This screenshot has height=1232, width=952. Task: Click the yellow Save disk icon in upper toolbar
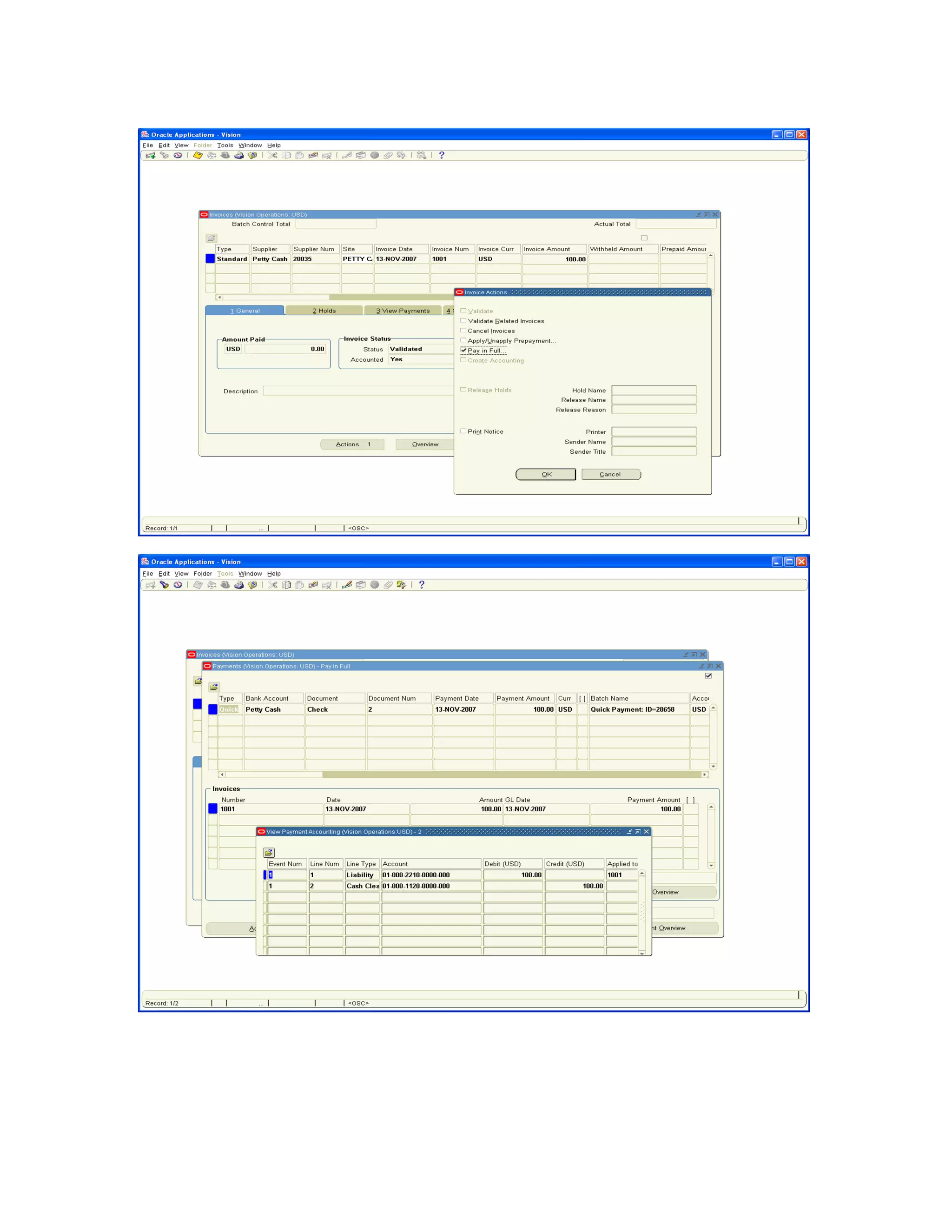pos(198,155)
